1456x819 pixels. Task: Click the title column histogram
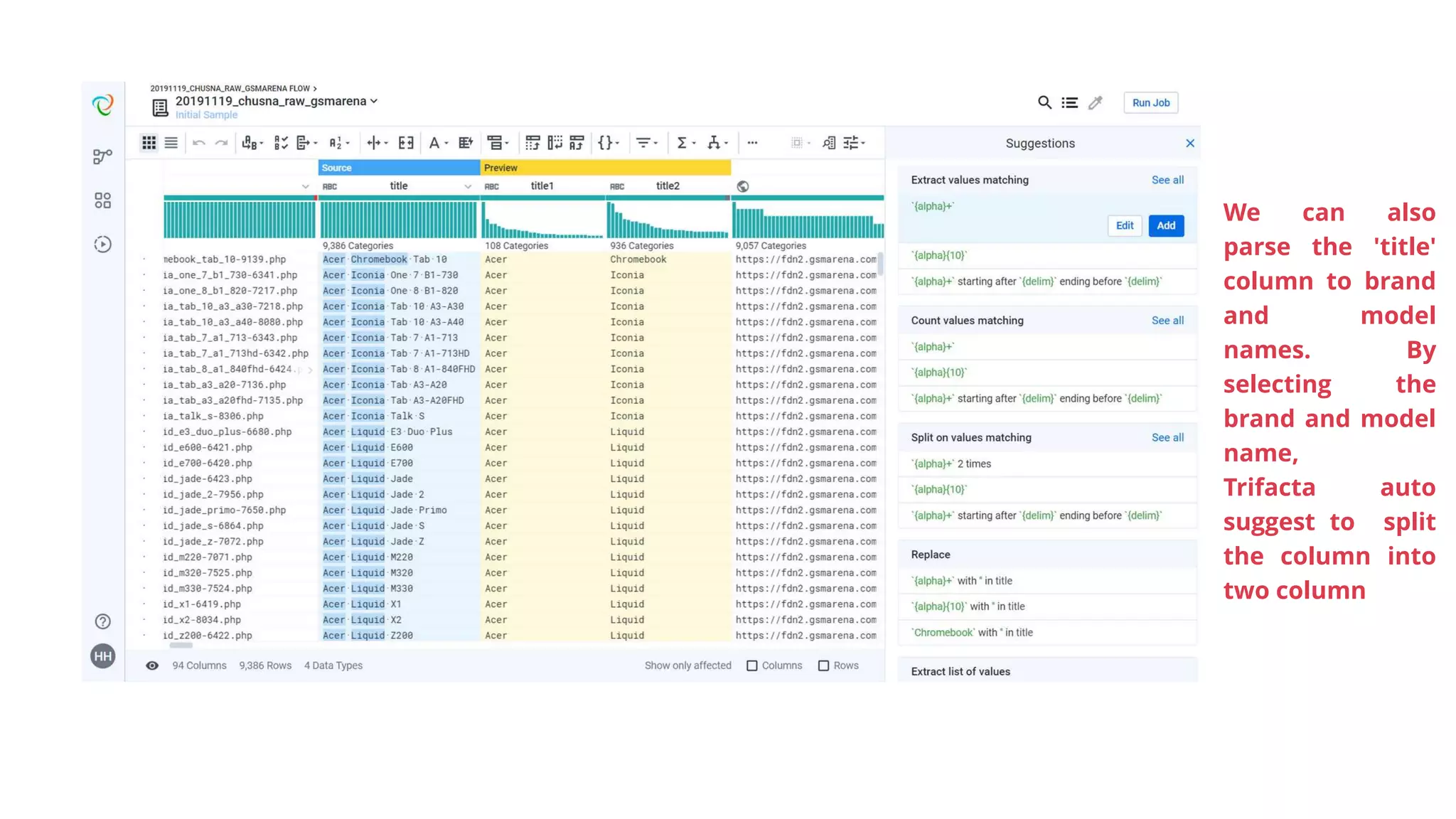point(399,220)
